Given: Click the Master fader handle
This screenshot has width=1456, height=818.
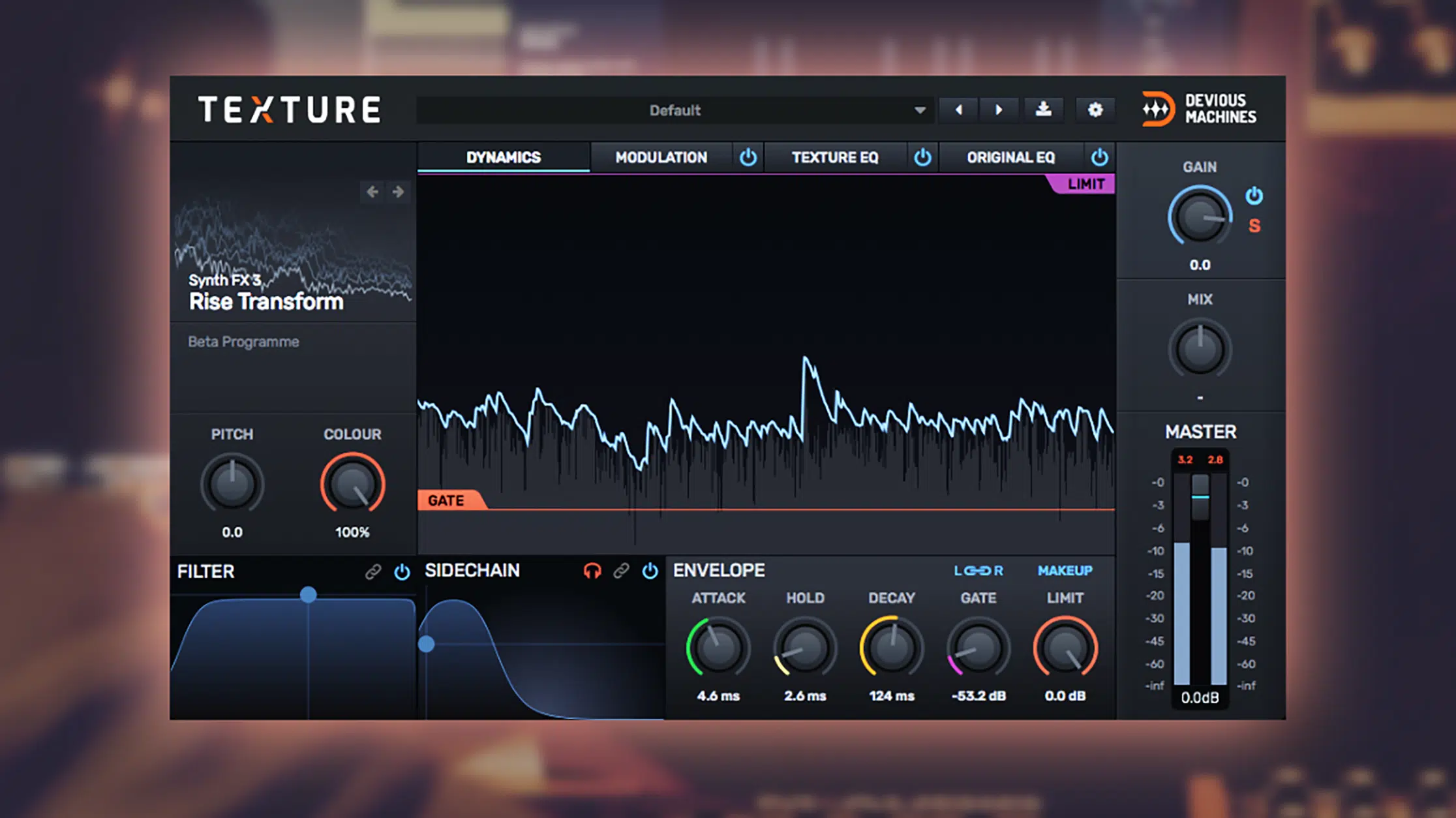Looking at the screenshot, I should coord(1200,496).
